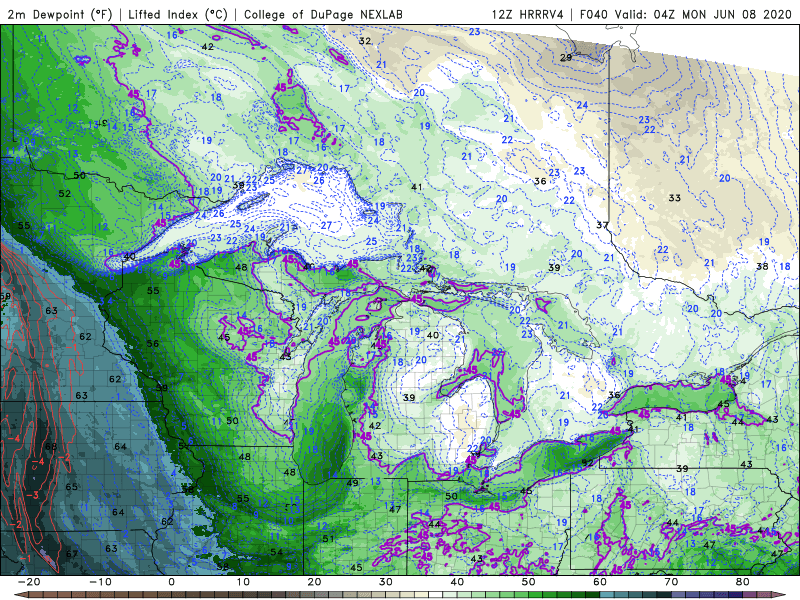Click the black dewpoint value 68 on the map
Image resolution: width=800 pixels, height=600 pixels.
tap(51, 447)
